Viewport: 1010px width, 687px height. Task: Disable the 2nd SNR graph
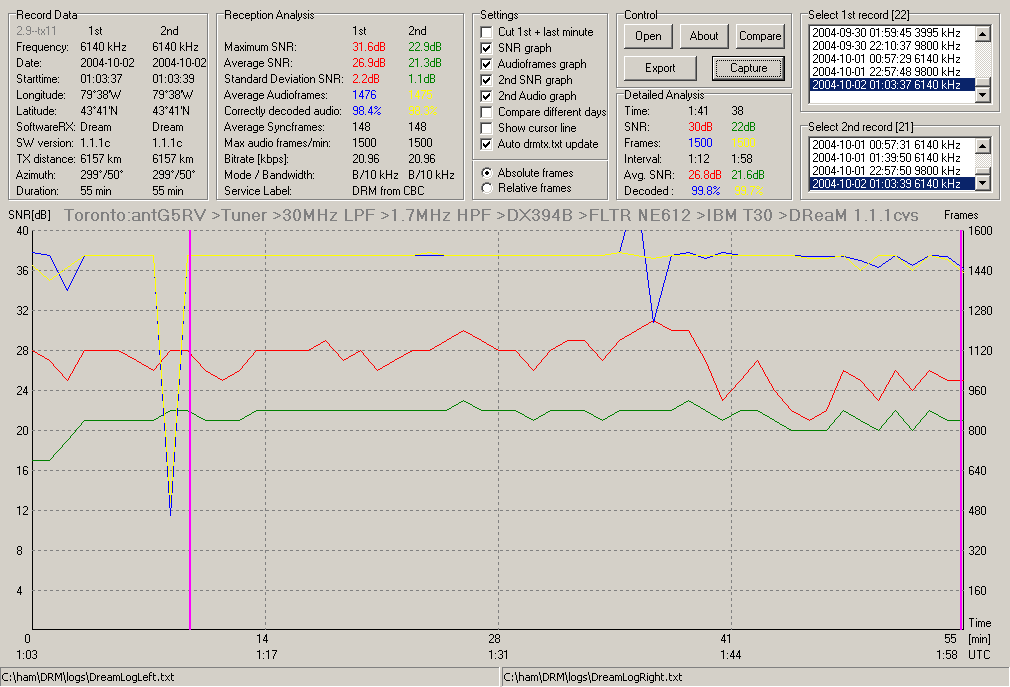[x=487, y=80]
